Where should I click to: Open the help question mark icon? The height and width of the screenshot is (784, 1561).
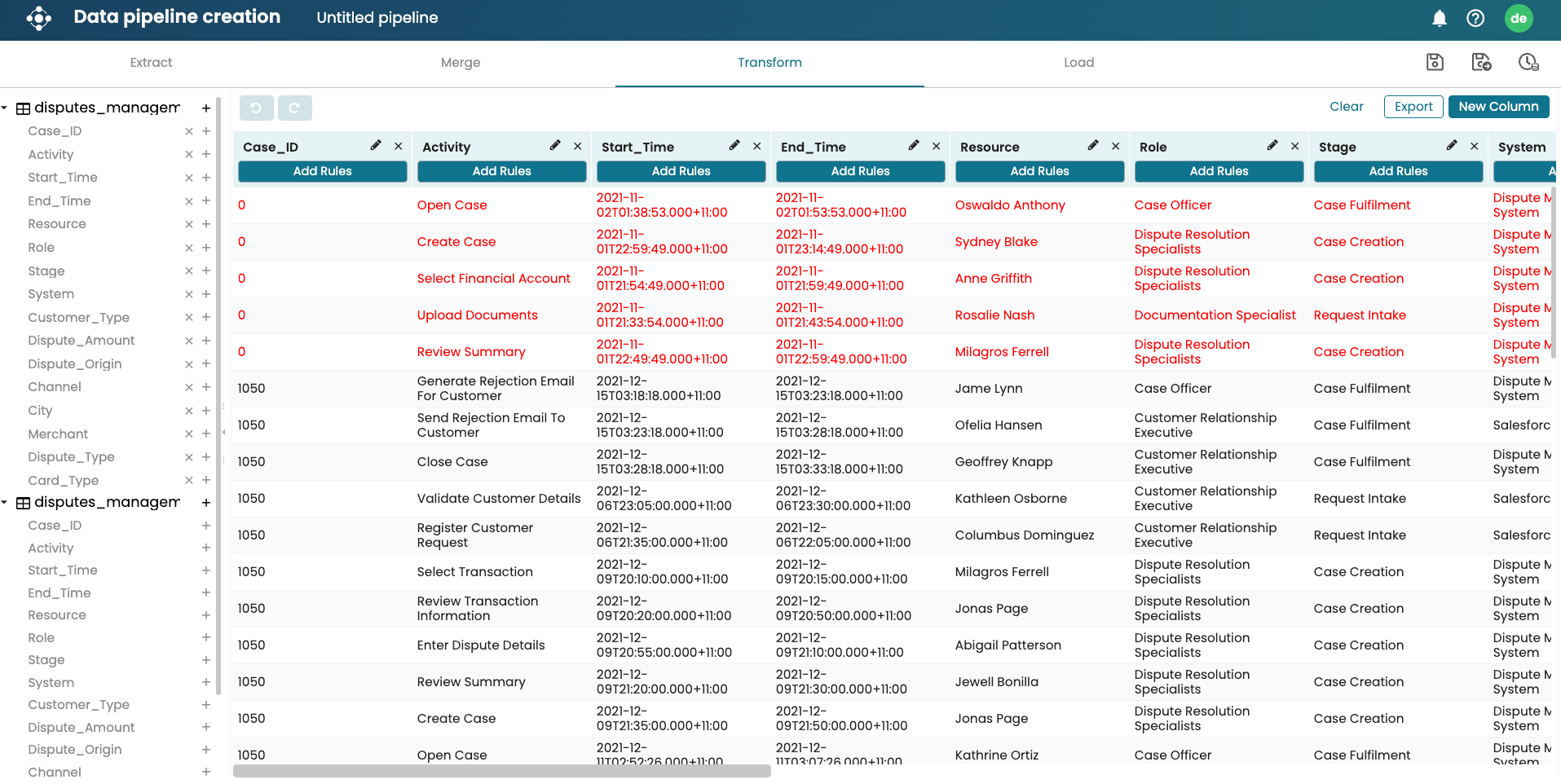tap(1475, 18)
